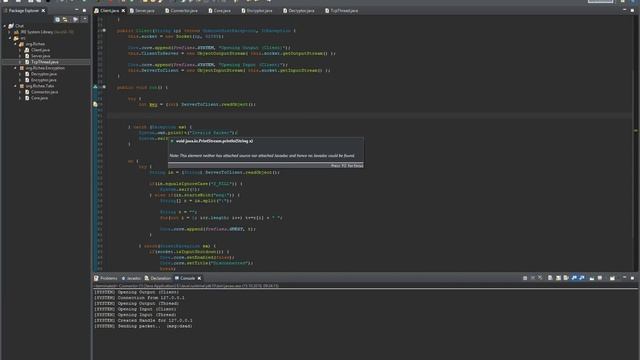The height and width of the screenshot is (360, 640).
Task: Collapse the org.Richea.Tabs package node
Action: click(15, 86)
